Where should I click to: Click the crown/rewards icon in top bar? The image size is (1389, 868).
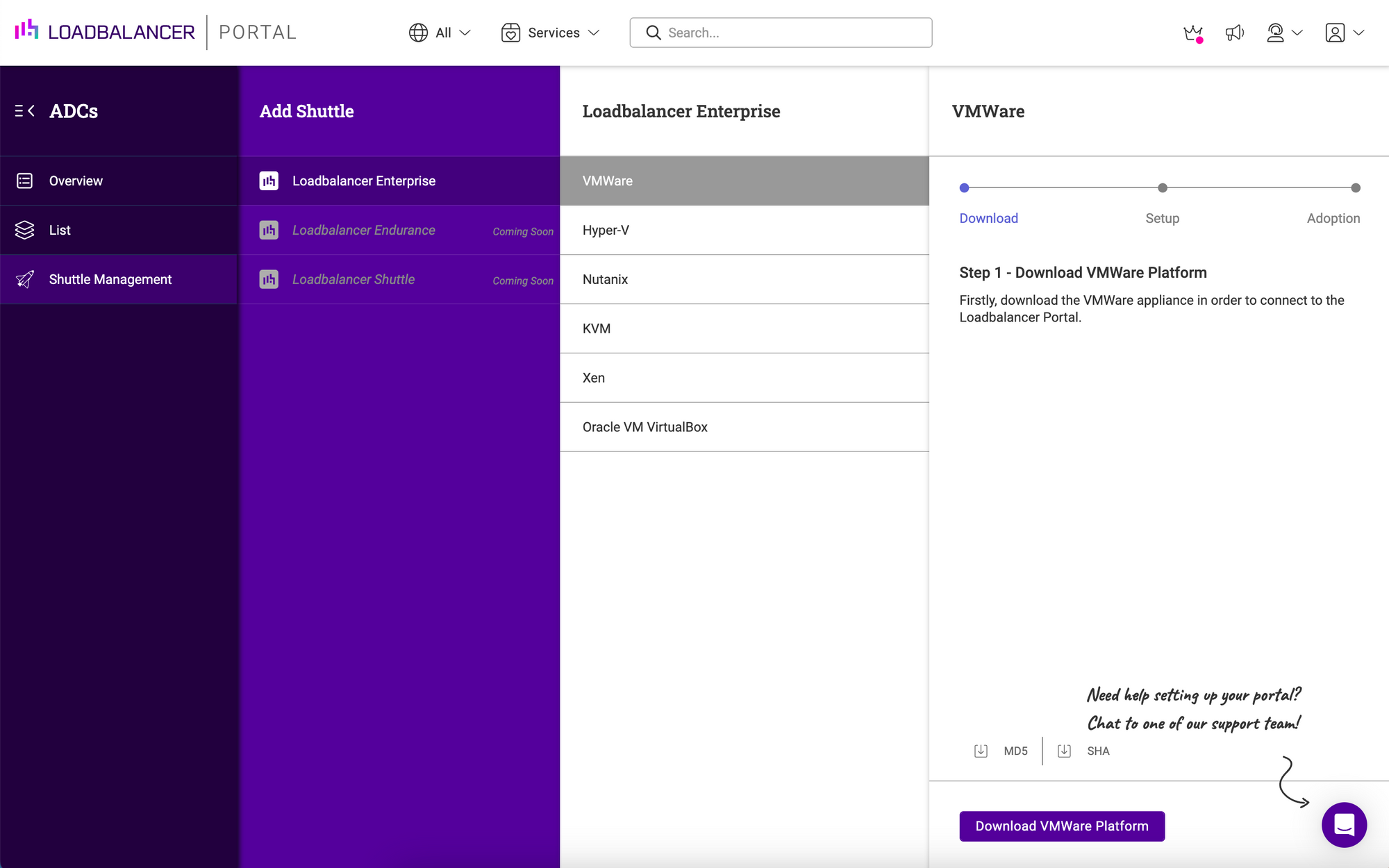[1192, 32]
